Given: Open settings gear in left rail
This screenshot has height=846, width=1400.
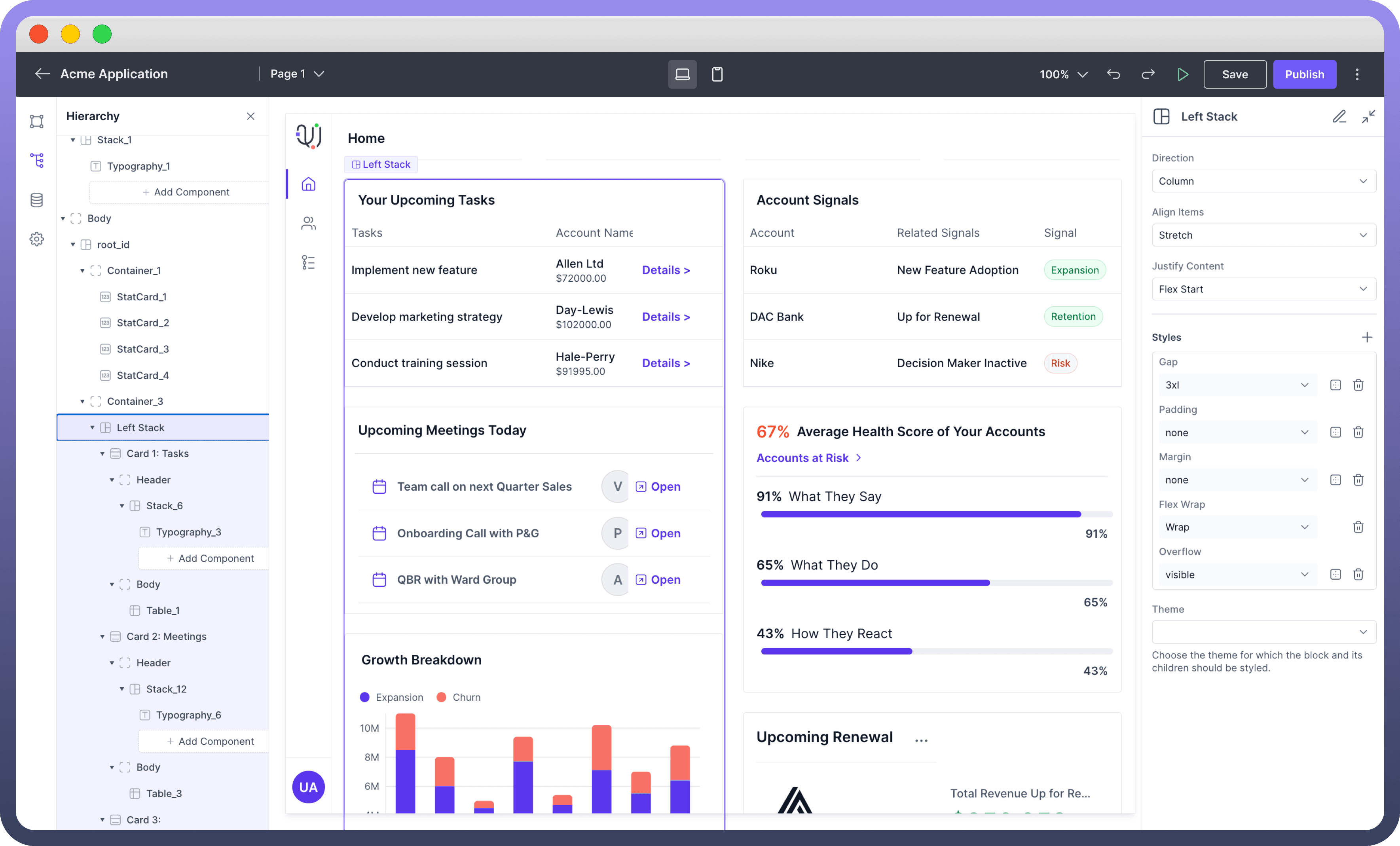Looking at the screenshot, I should (x=37, y=239).
